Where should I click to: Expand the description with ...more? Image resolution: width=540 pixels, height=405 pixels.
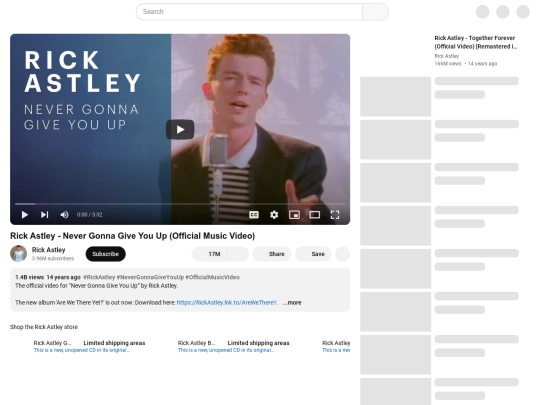[292, 303]
